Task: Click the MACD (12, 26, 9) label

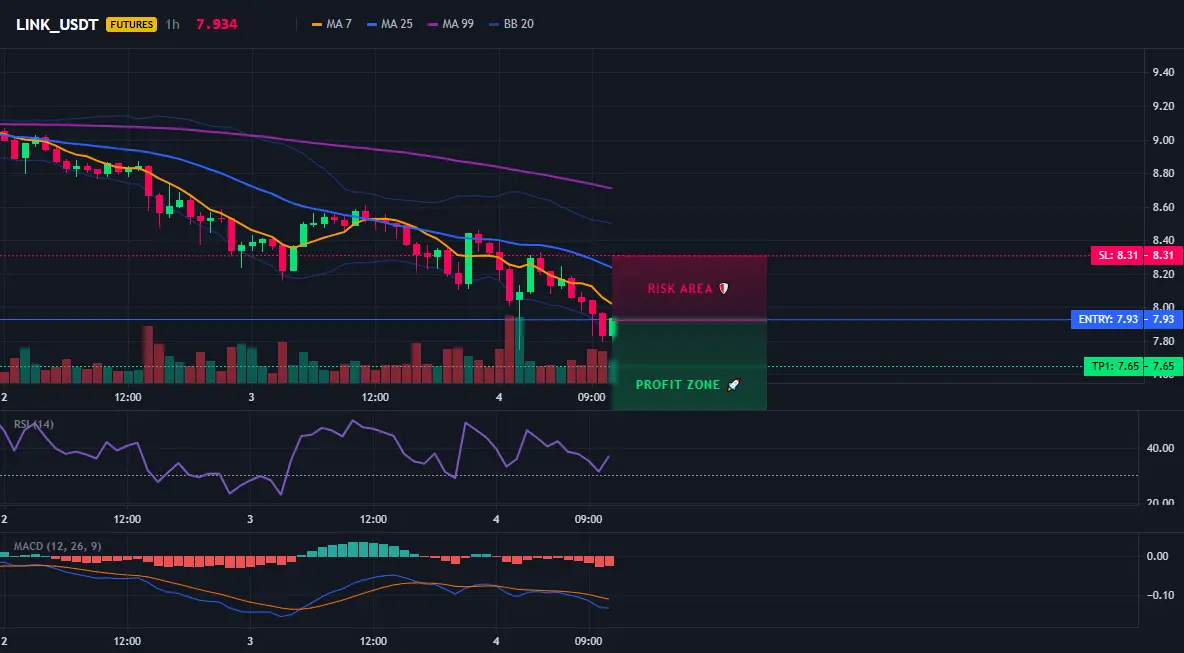Action: click(x=57, y=546)
